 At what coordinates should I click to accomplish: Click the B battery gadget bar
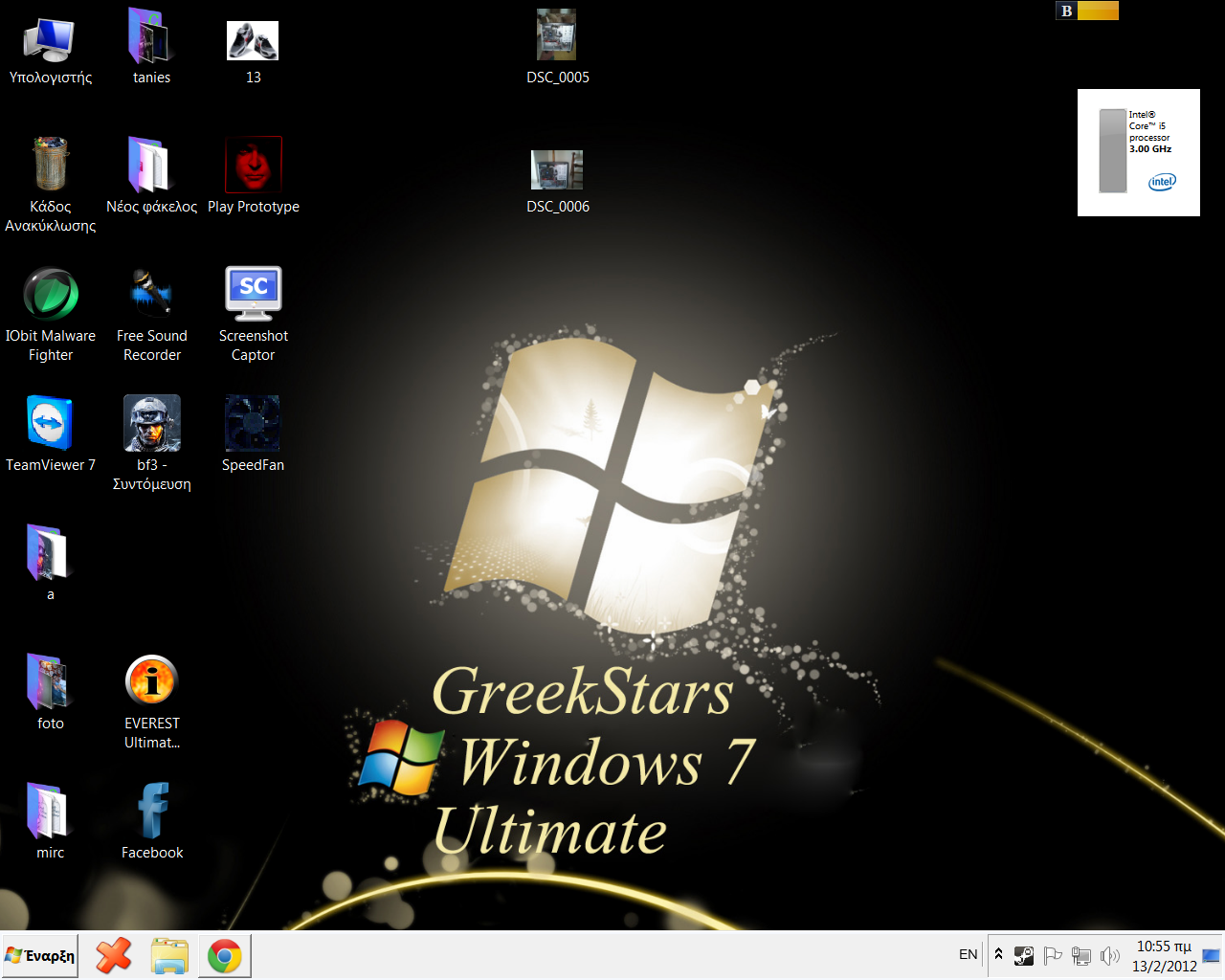pyautogui.click(x=1087, y=11)
